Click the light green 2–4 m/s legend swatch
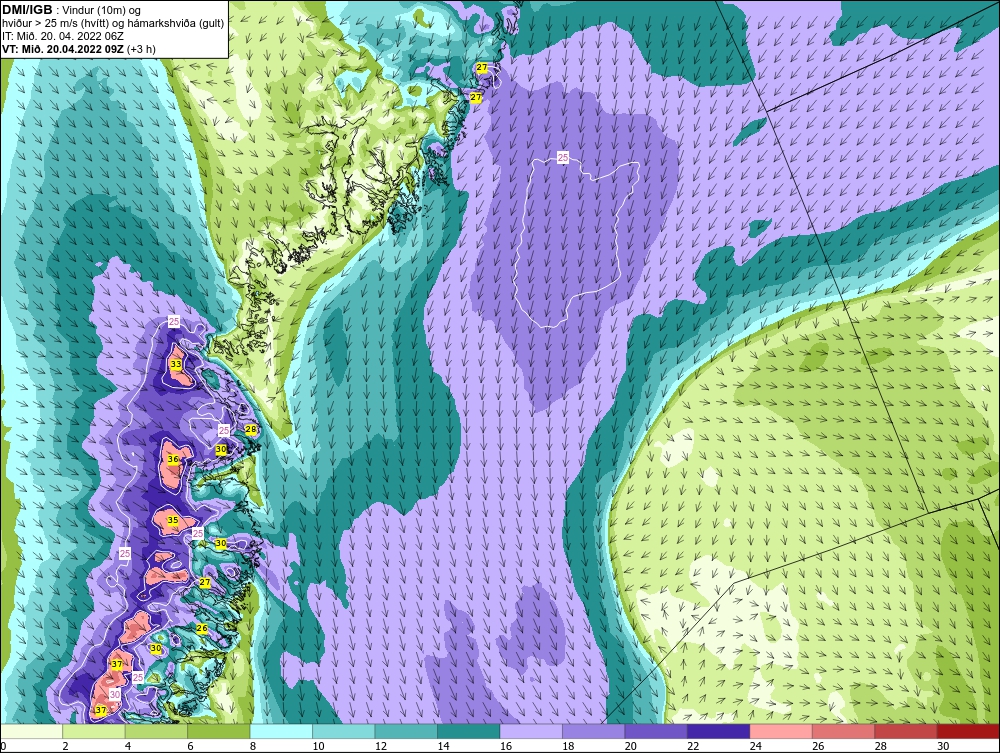 (x=94, y=731)
